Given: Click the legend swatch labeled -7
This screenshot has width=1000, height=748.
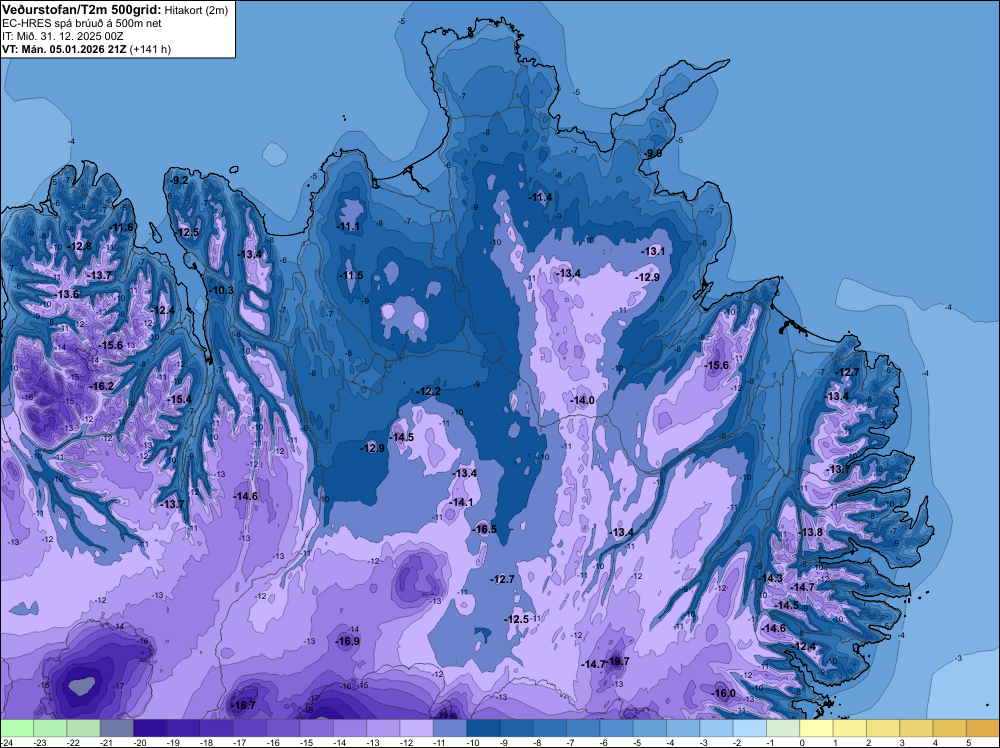Looking at the screenshot, I should point(584,728).
